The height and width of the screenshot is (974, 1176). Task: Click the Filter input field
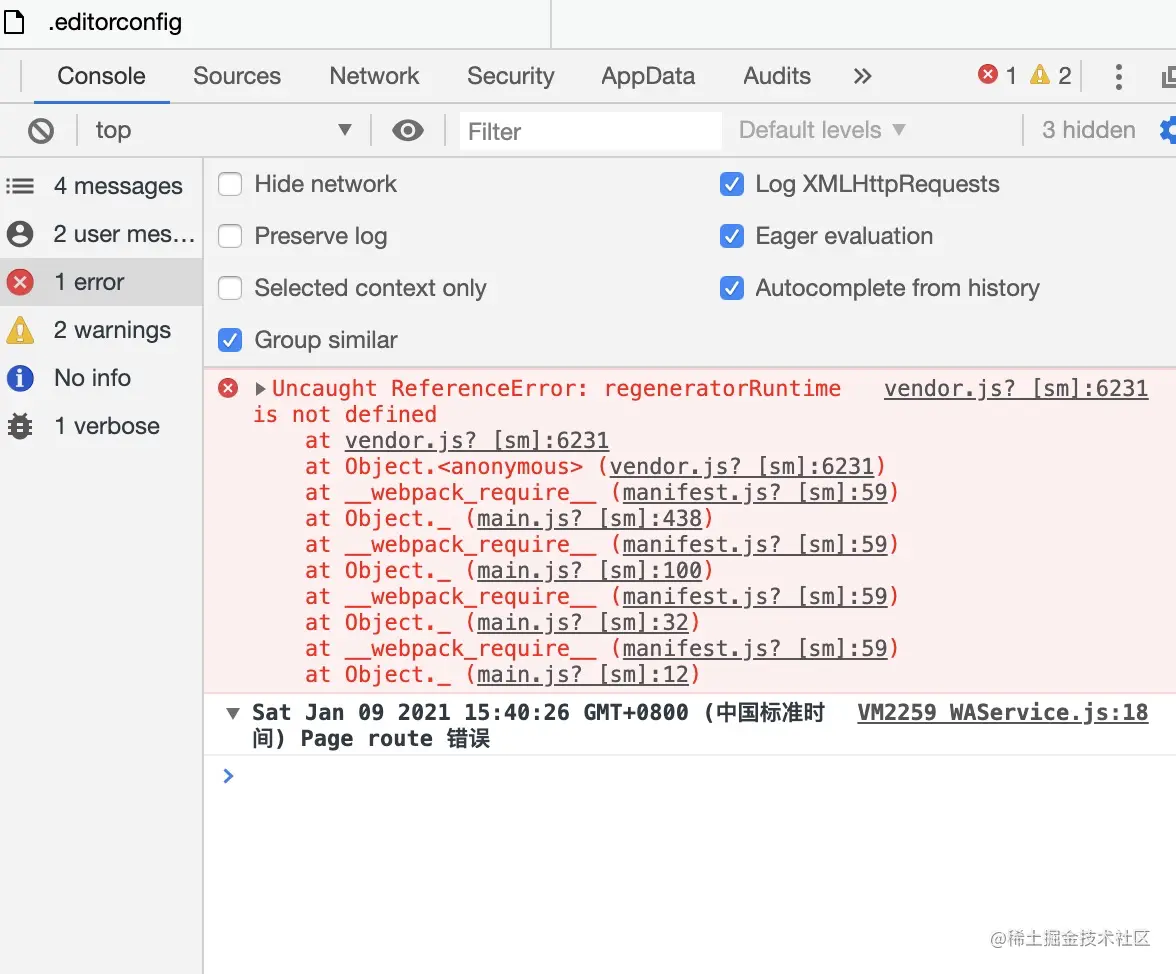[x=590, y=131]
